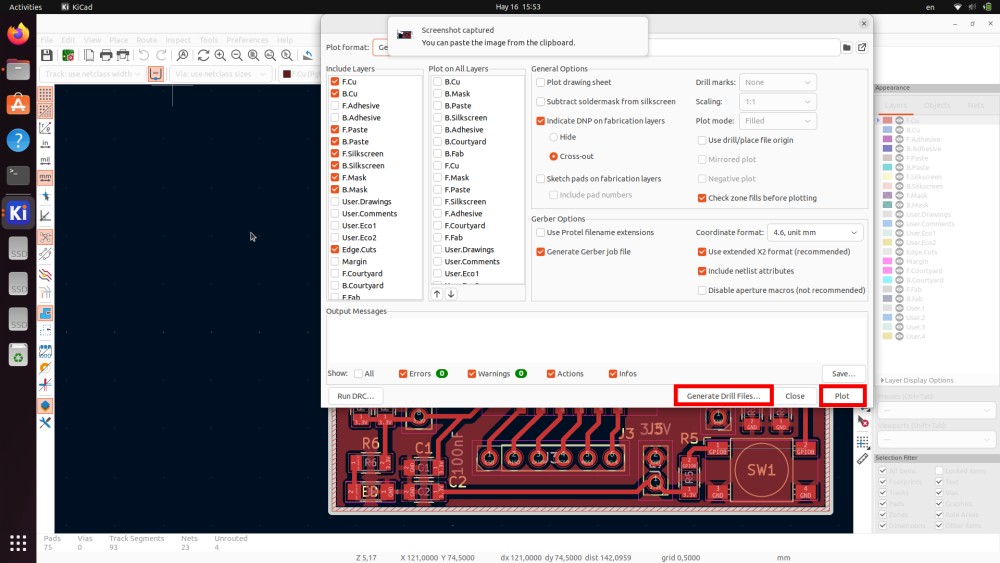The width and height of the screenshot is (1000, 563).
Task: Move layer down arrow under Plot on All Layers
Action: [x=451, y=294]
